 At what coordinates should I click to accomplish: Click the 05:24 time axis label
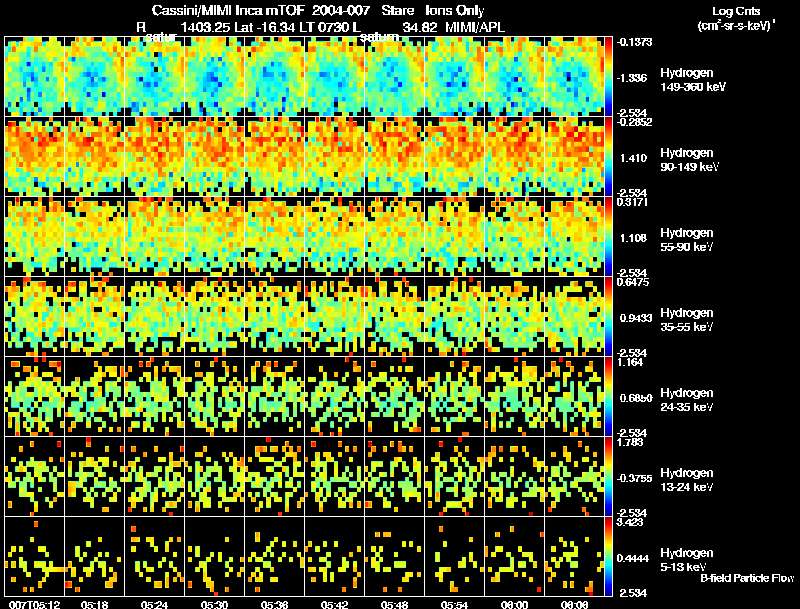pos(155,605)
